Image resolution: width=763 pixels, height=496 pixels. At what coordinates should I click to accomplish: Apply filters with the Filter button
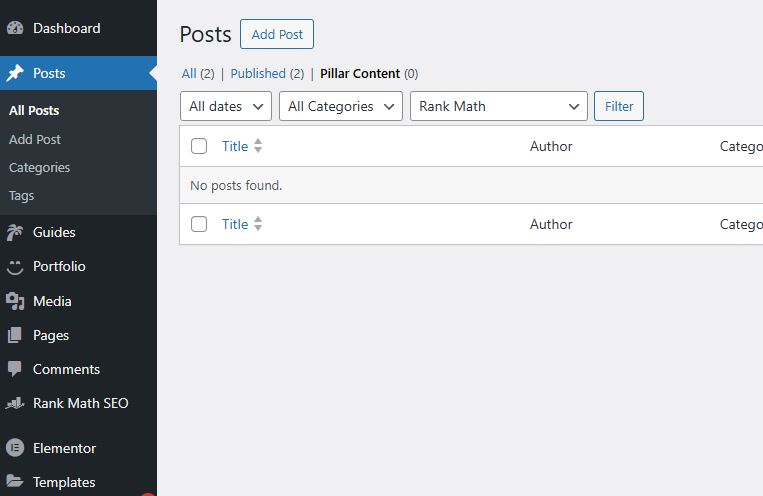pos(619,106)
